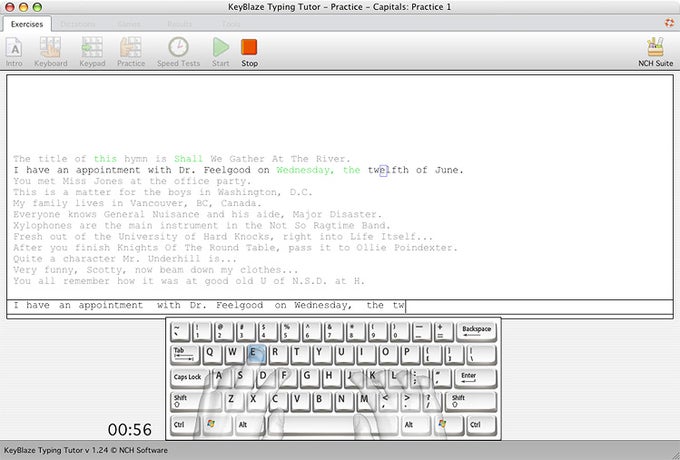
Task: Click the line starting 'You all remember how'
Action: point(189,281)
